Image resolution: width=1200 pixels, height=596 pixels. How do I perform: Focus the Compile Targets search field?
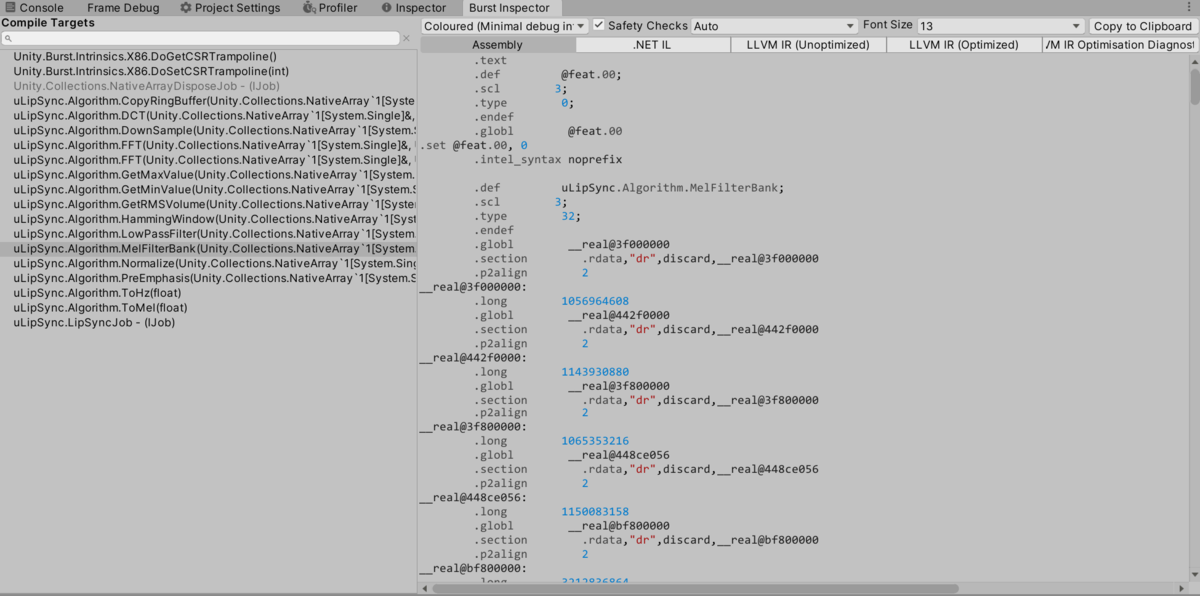pos(200,38)
